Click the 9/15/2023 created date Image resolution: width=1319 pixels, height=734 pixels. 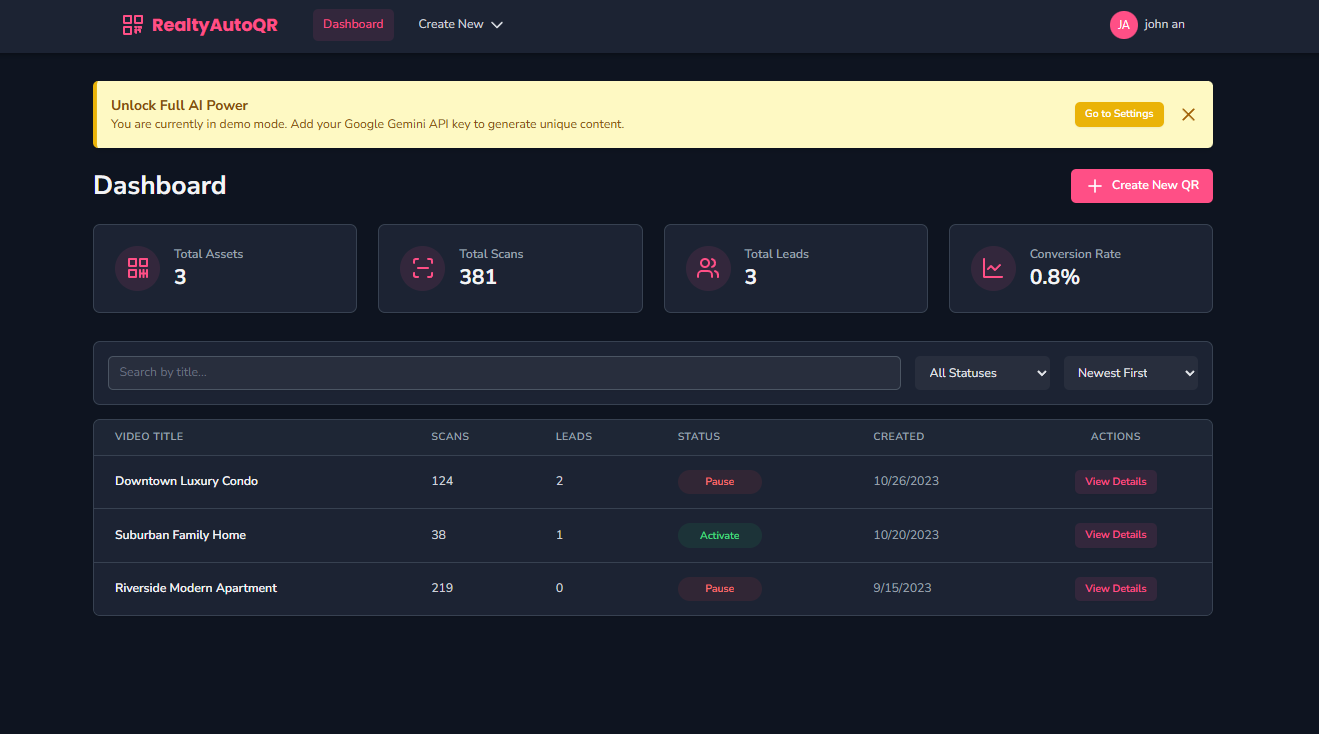902,588
